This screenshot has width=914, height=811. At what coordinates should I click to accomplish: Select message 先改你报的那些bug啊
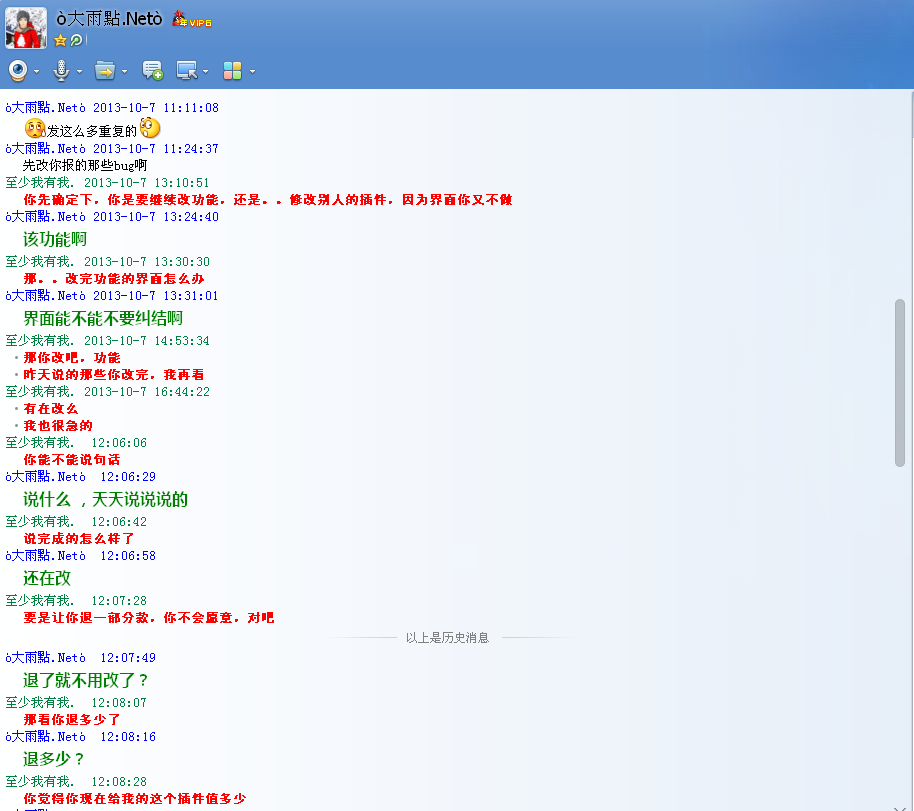tap(85, 166)
